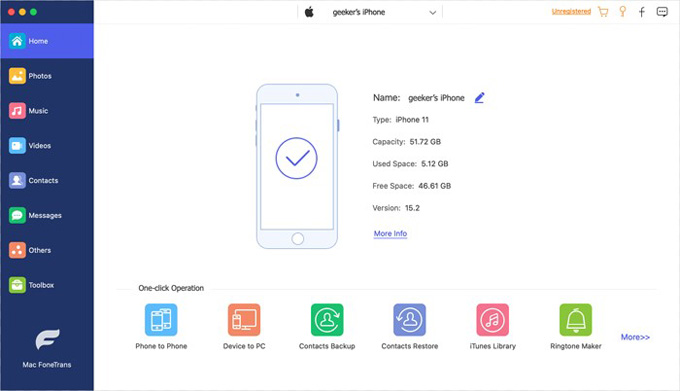Switch to Messages in sidebar
Viewport: 680px width, 391px height.
pos(47,215)
